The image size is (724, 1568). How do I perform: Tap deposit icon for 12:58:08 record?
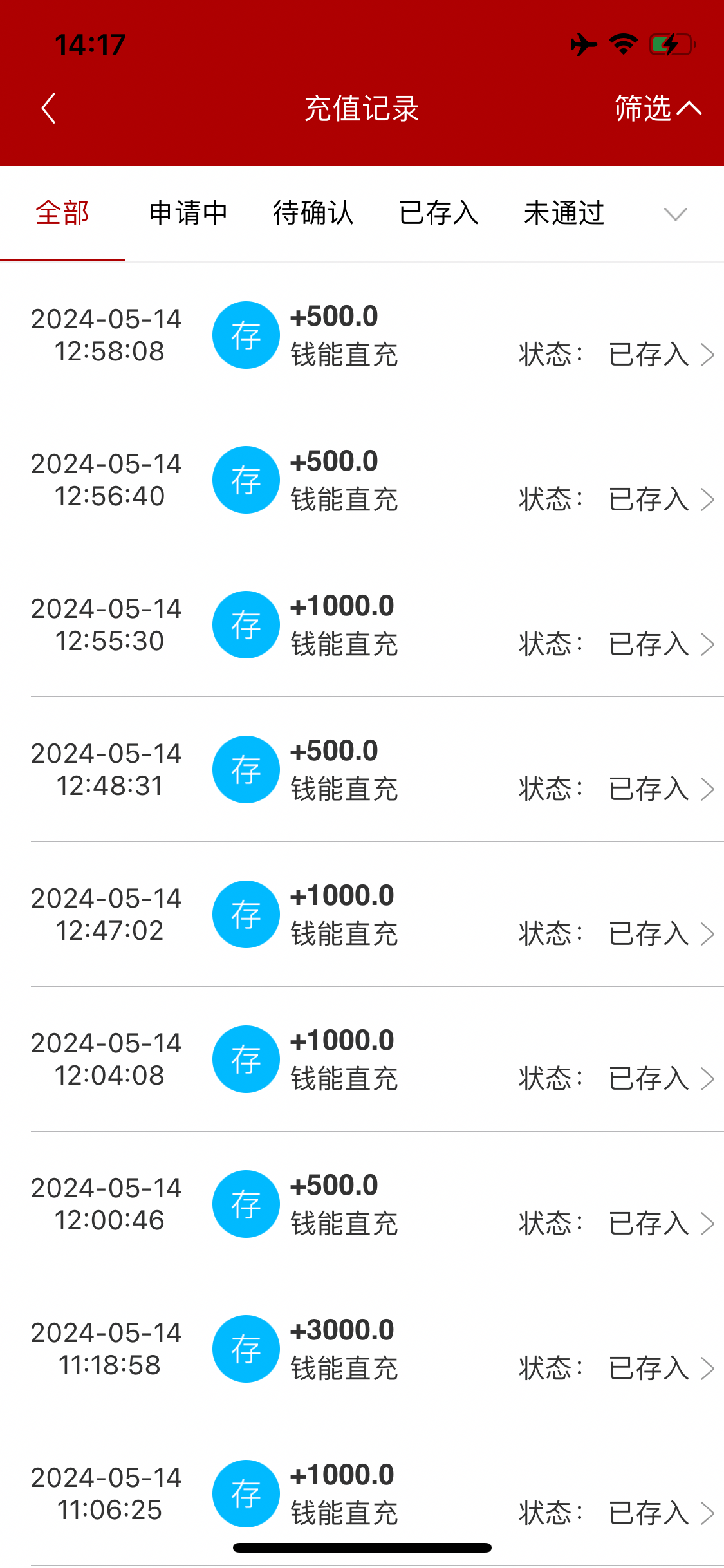[246, 335]
